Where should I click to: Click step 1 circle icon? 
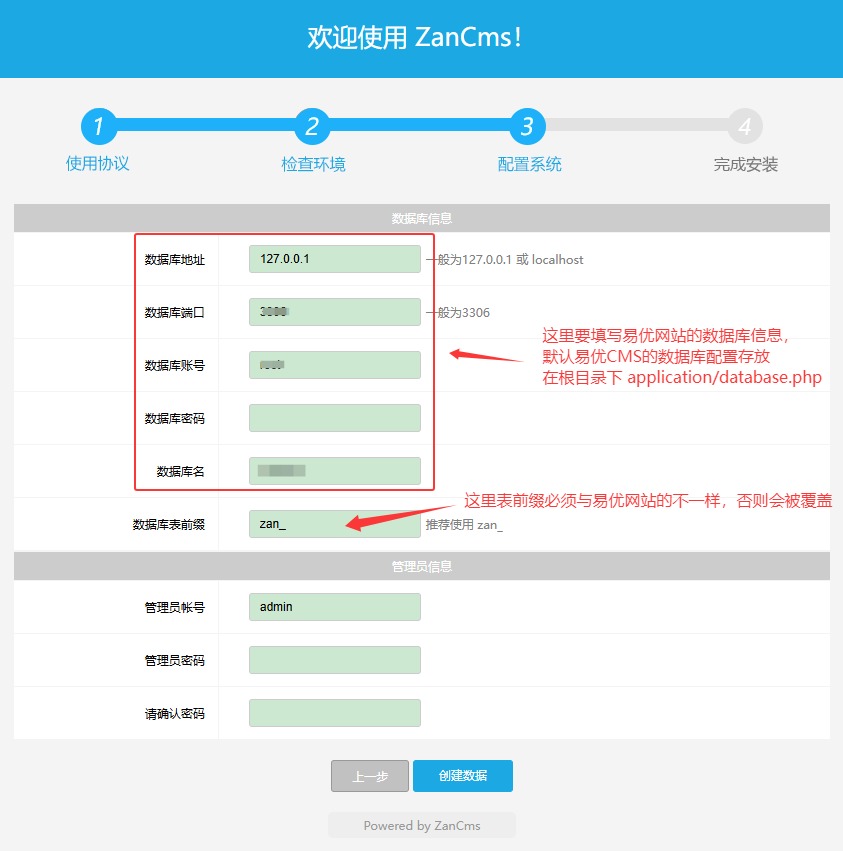tap(99, 126)
